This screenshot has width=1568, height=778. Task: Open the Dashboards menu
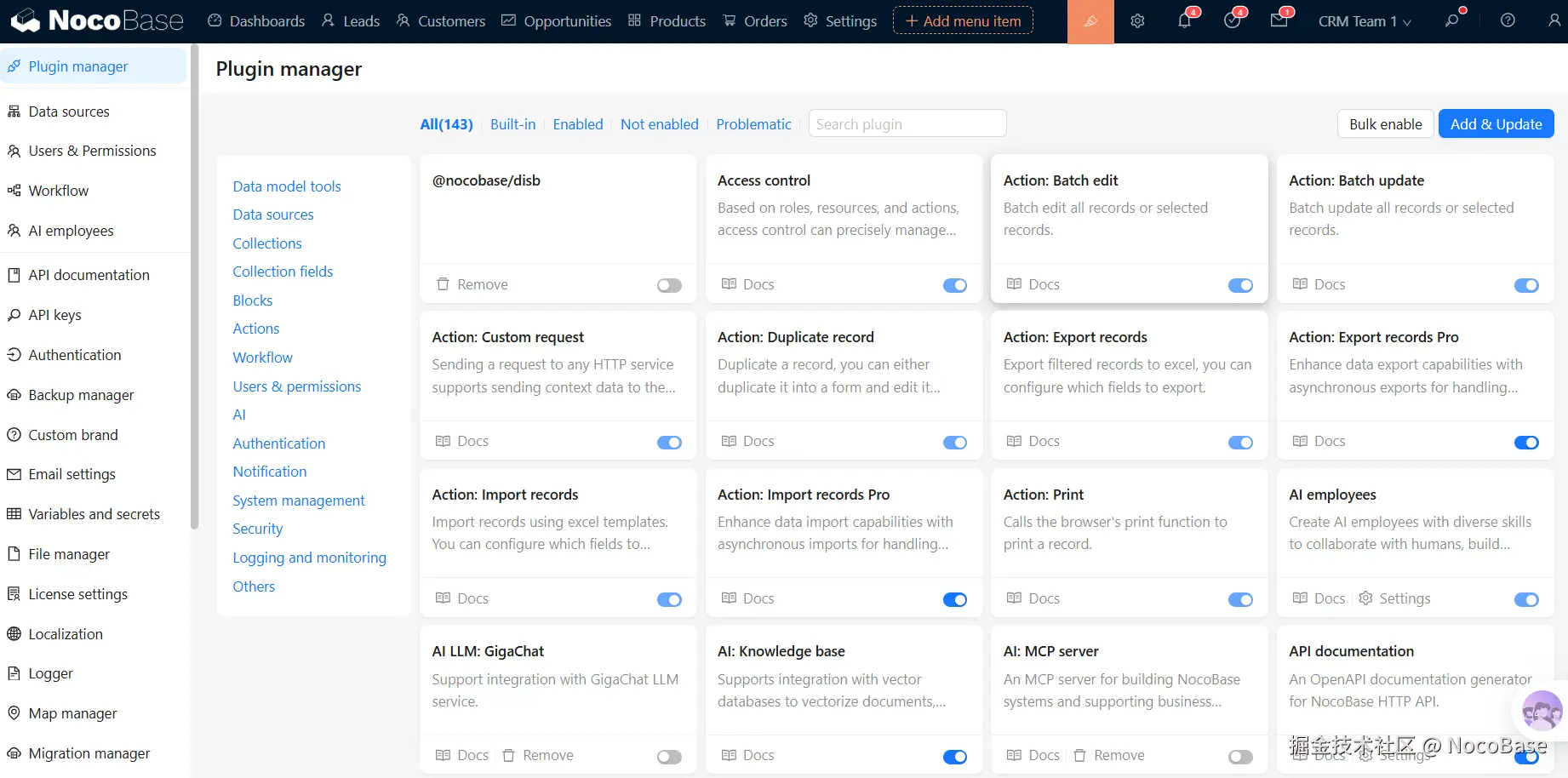256,21
